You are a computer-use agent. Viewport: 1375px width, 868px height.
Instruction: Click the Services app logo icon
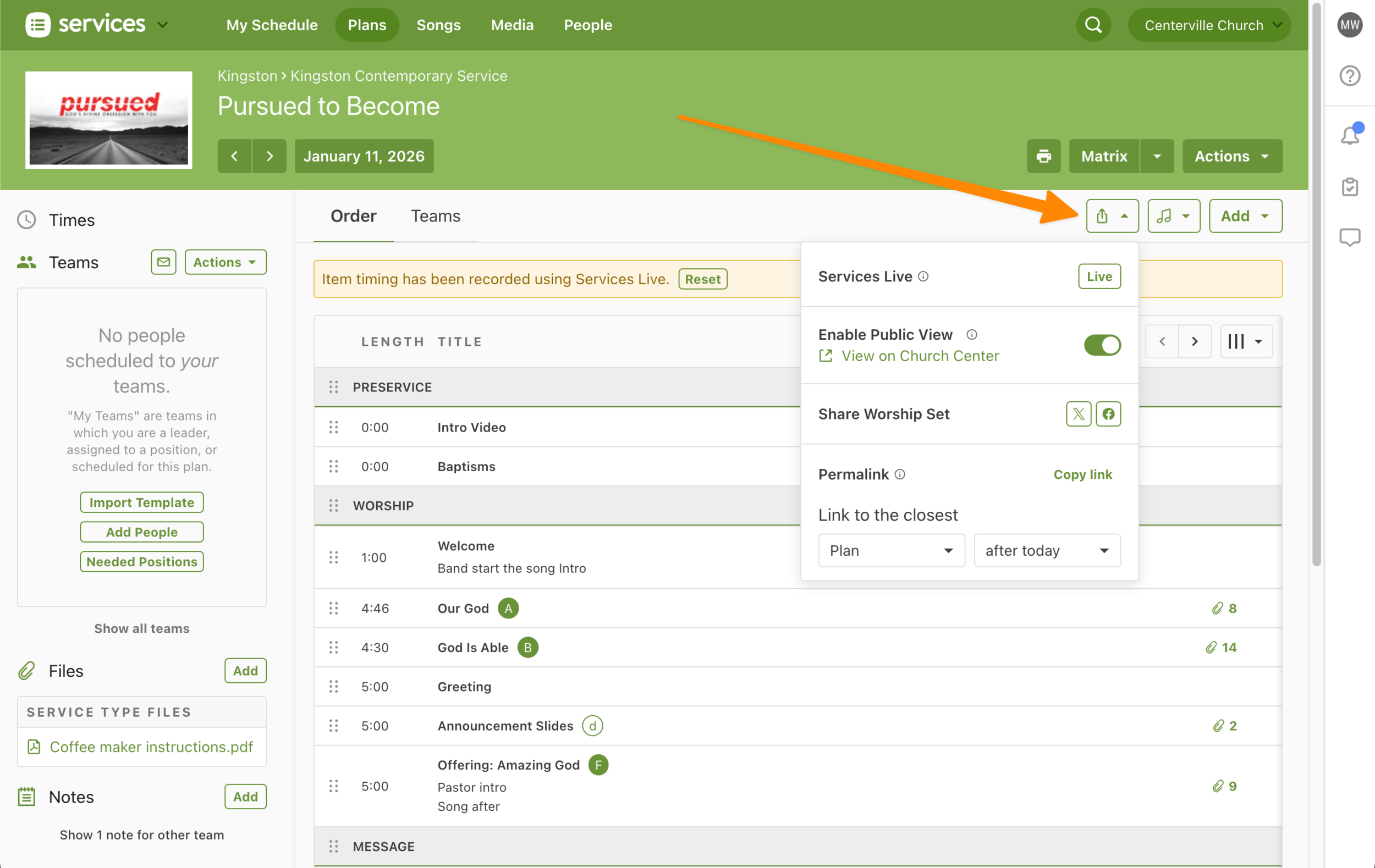[38, 25]
